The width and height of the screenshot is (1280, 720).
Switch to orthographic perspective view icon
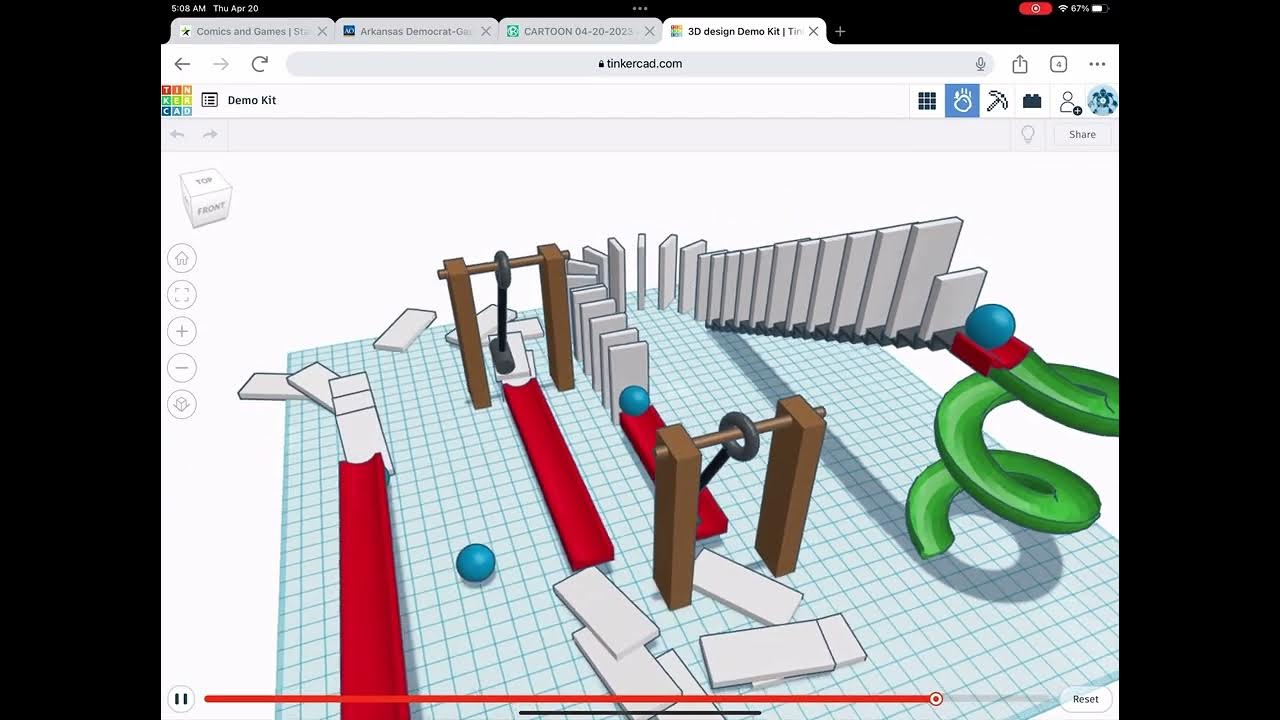coord(182,404)
